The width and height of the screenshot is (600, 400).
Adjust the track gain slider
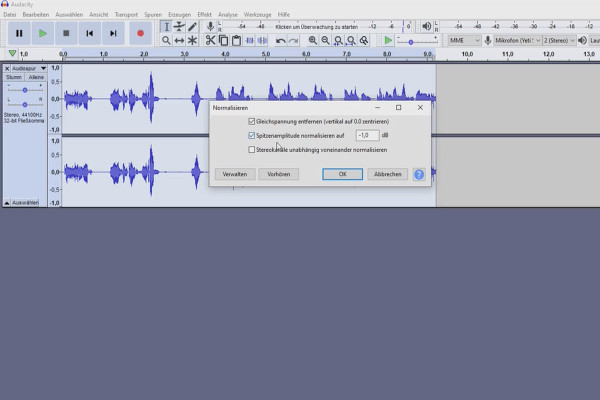[25, 90]
